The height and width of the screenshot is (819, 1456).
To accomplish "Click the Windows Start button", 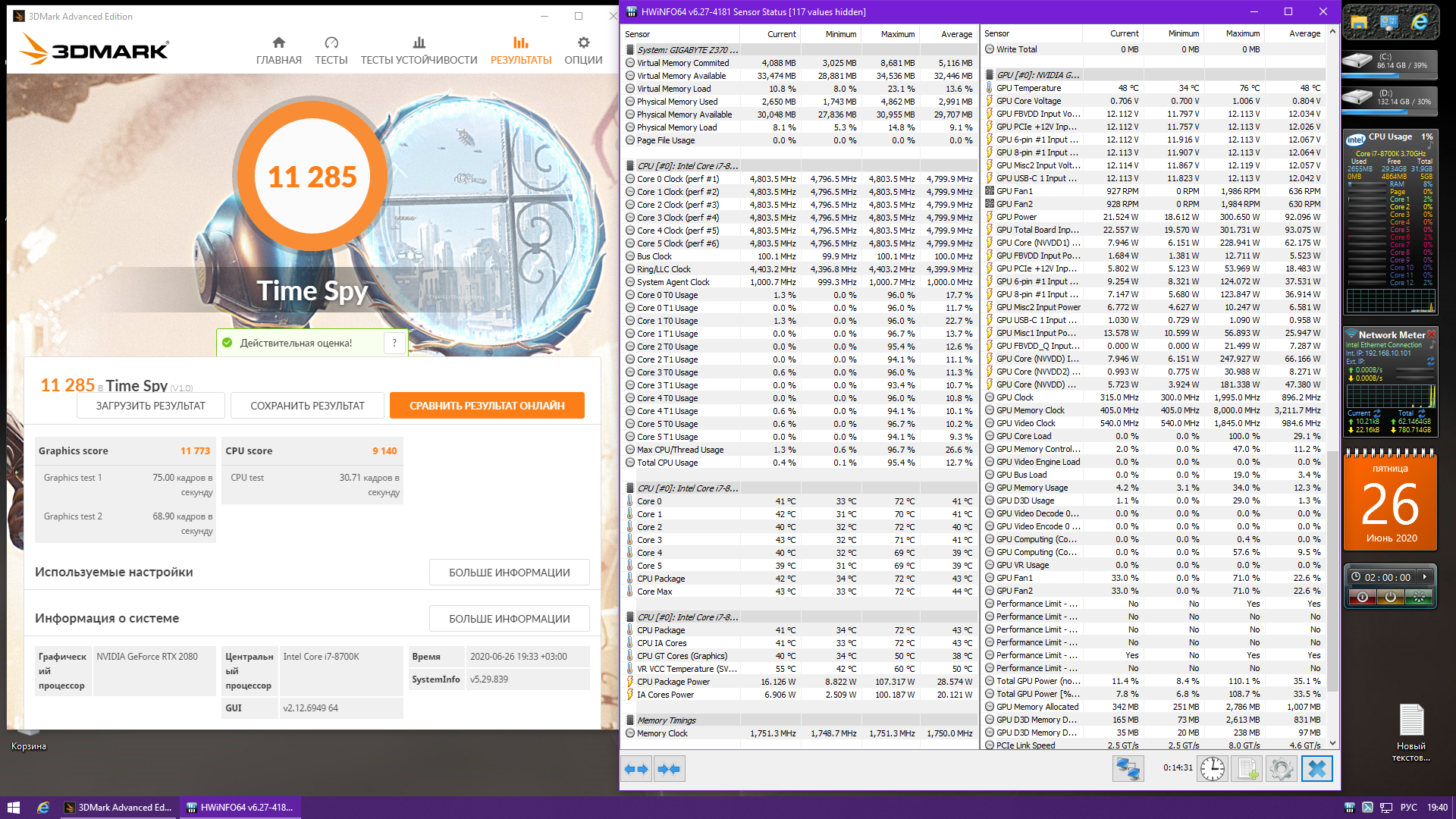I will 13,808.
